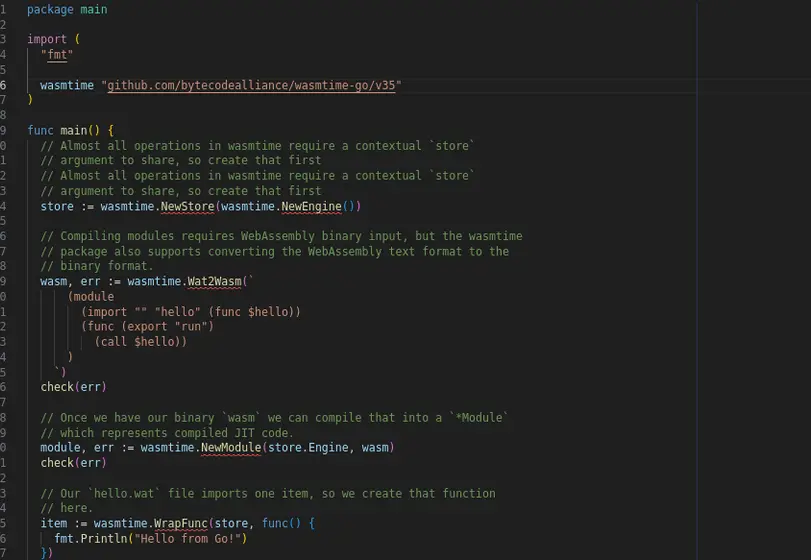Click the 'which represents compiled JIT code' comment
811x560 pixels.
pyautogui.click(x=176, y=432)
